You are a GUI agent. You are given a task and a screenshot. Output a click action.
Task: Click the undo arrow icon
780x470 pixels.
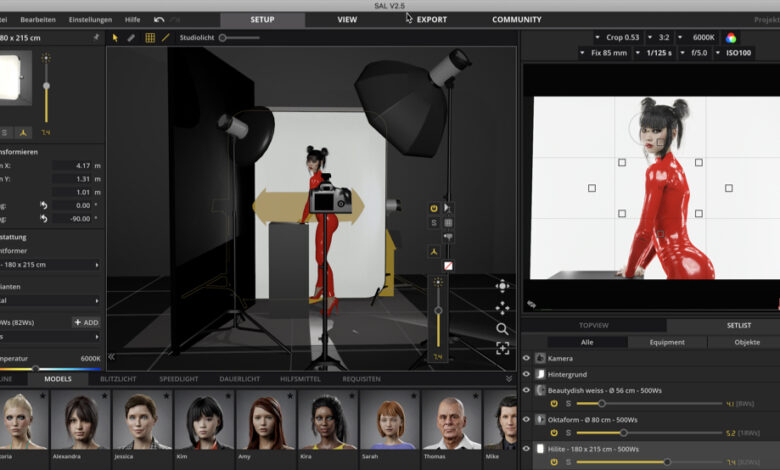point(159,19)
